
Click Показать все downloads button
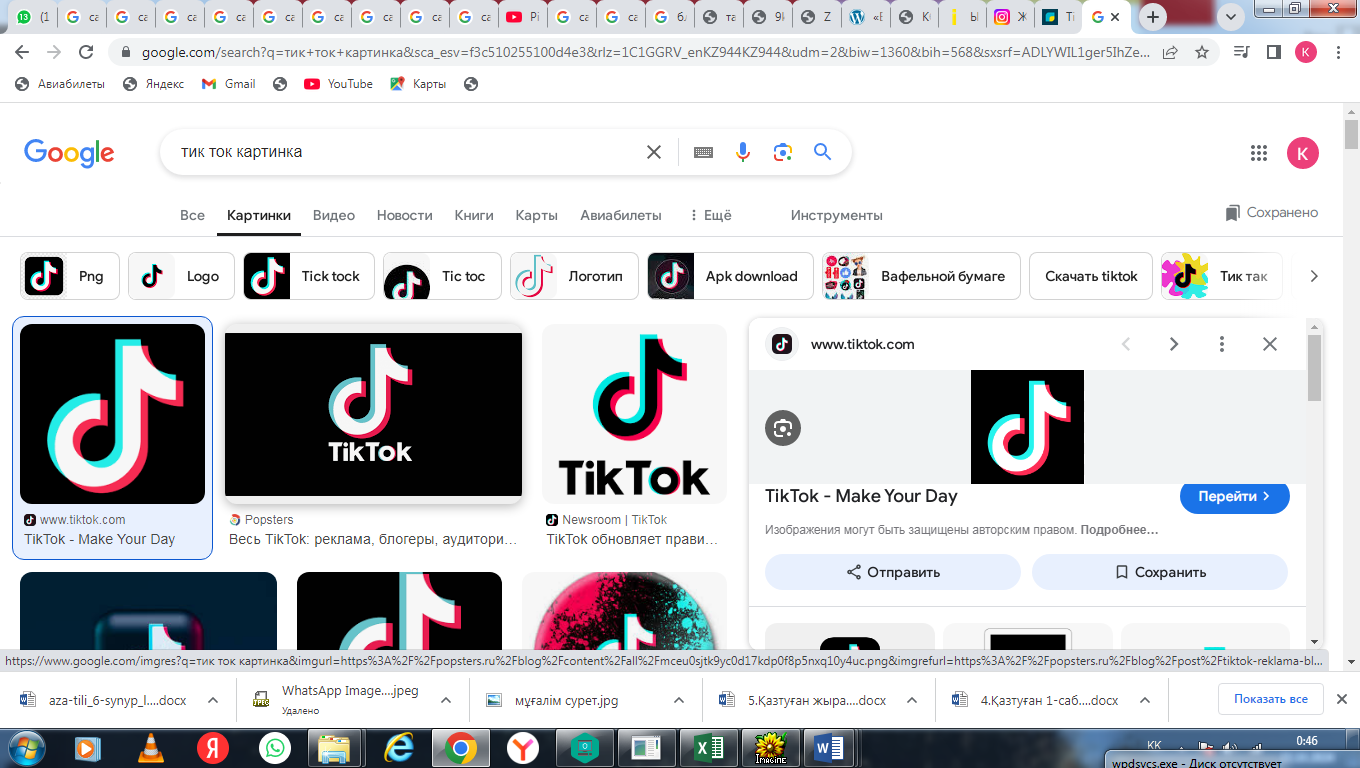(x=1270, y=699)
